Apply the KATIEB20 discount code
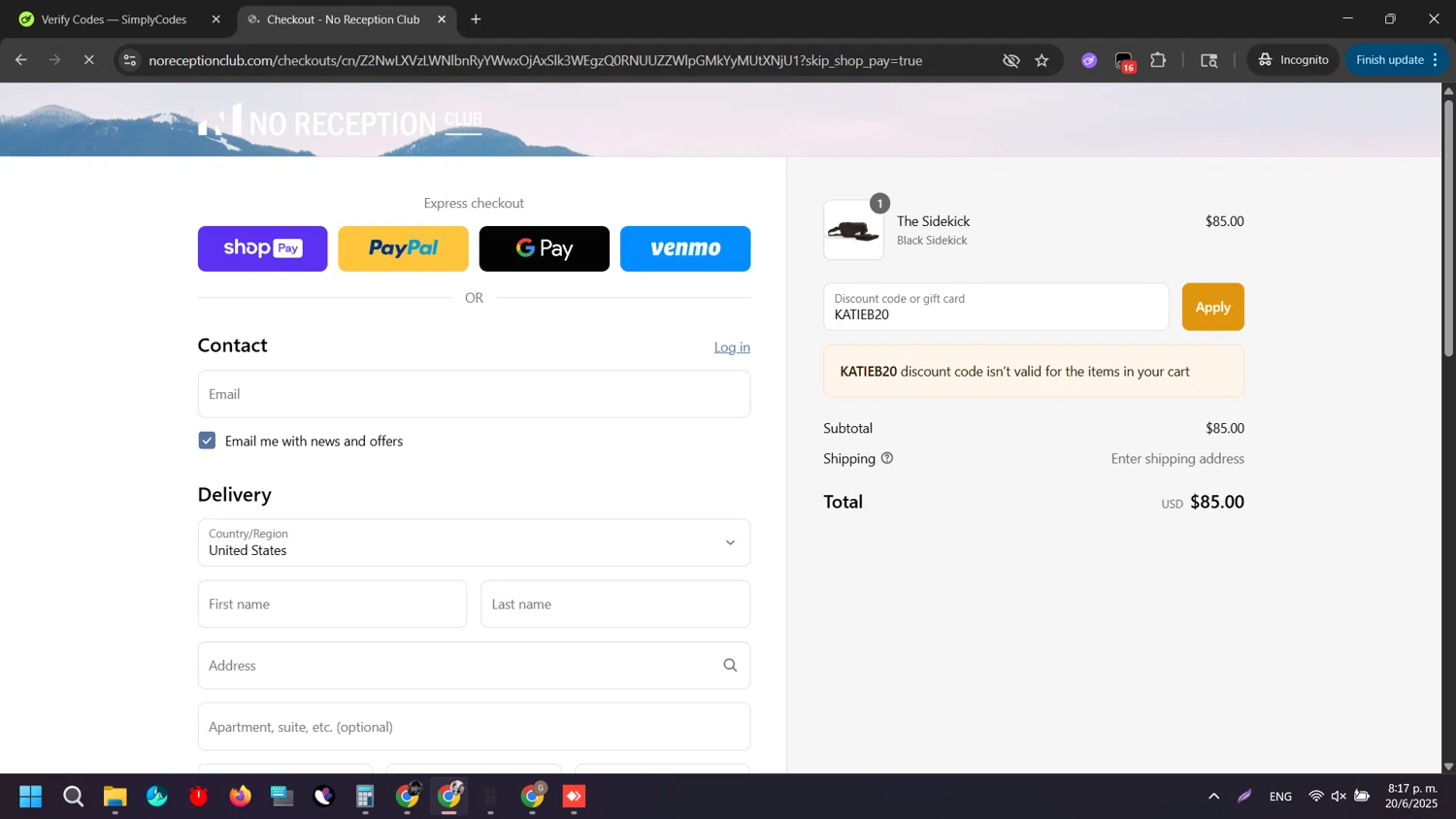1456x819 pixels. click(1212, 307)
